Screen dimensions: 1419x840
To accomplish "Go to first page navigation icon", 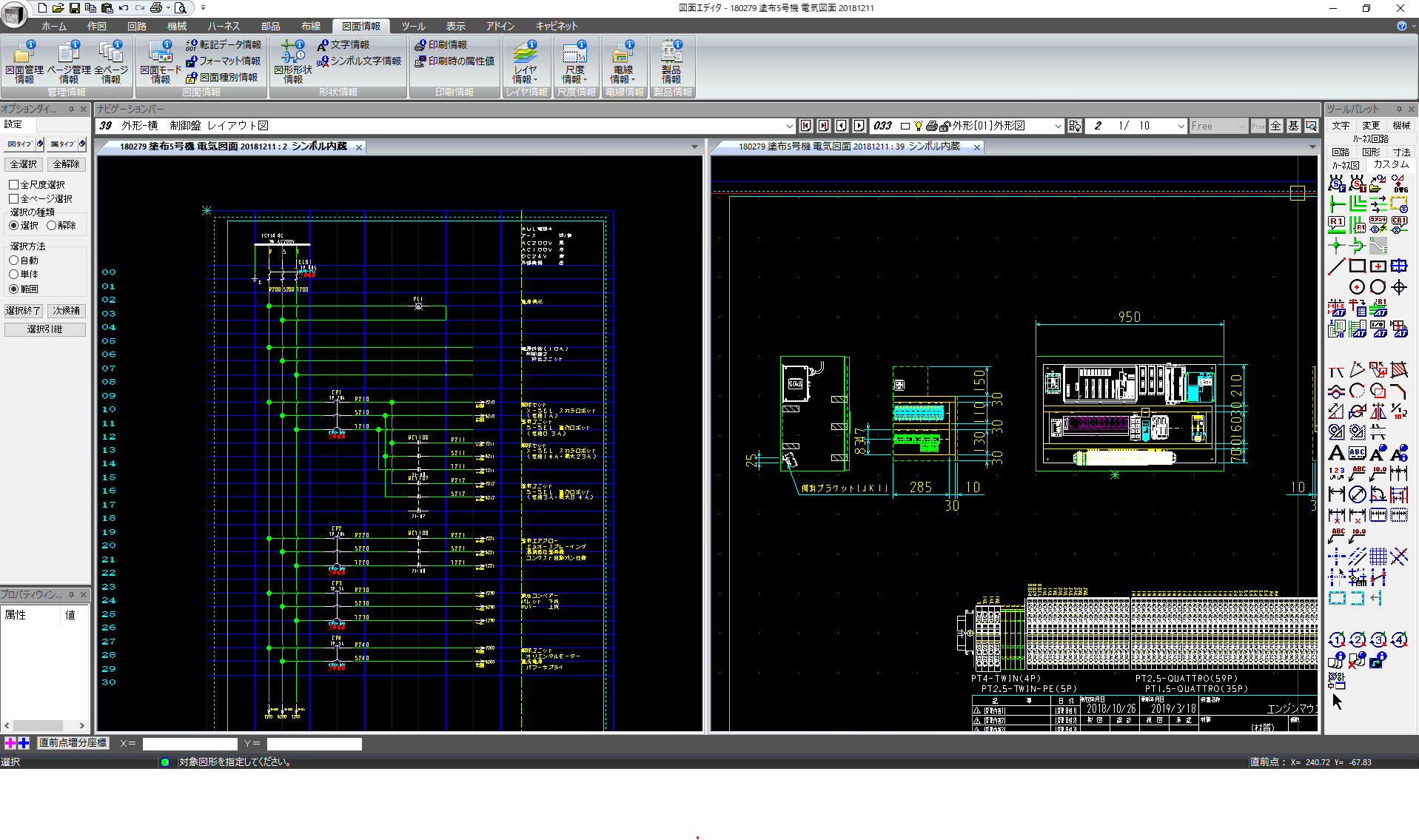I will click(805, 126).
